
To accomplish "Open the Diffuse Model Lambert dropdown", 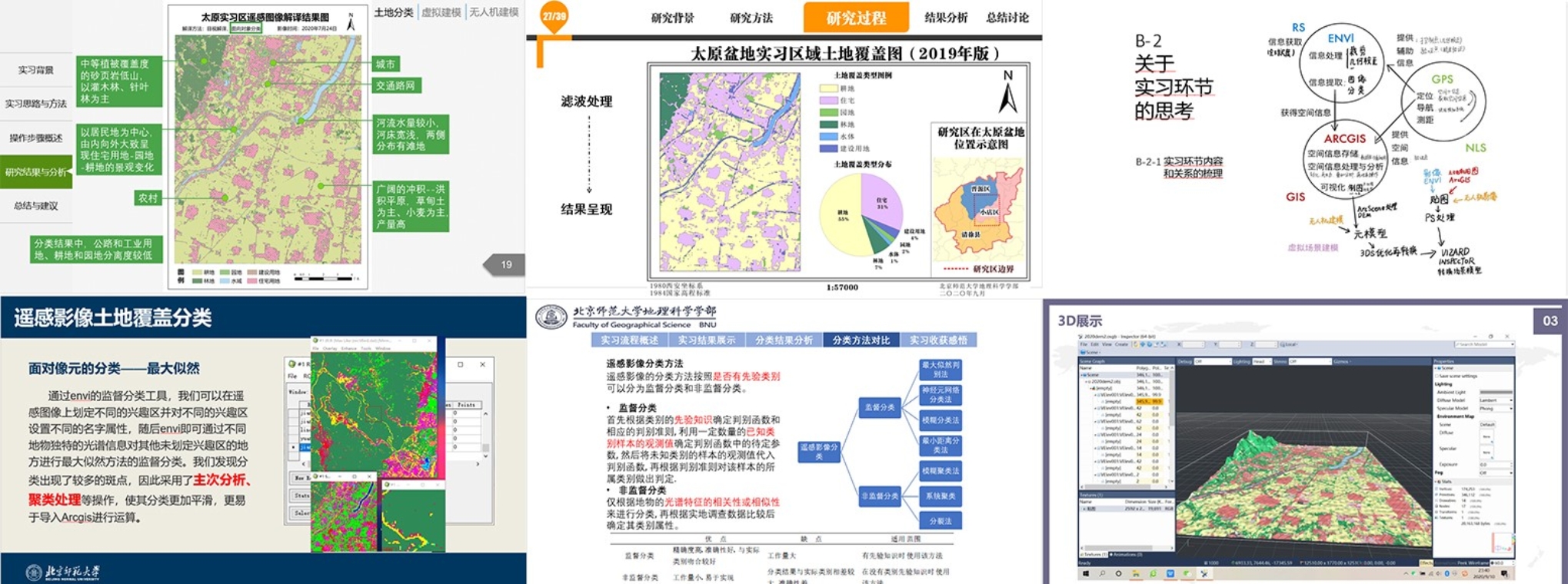I will [x=1496, y=400].
